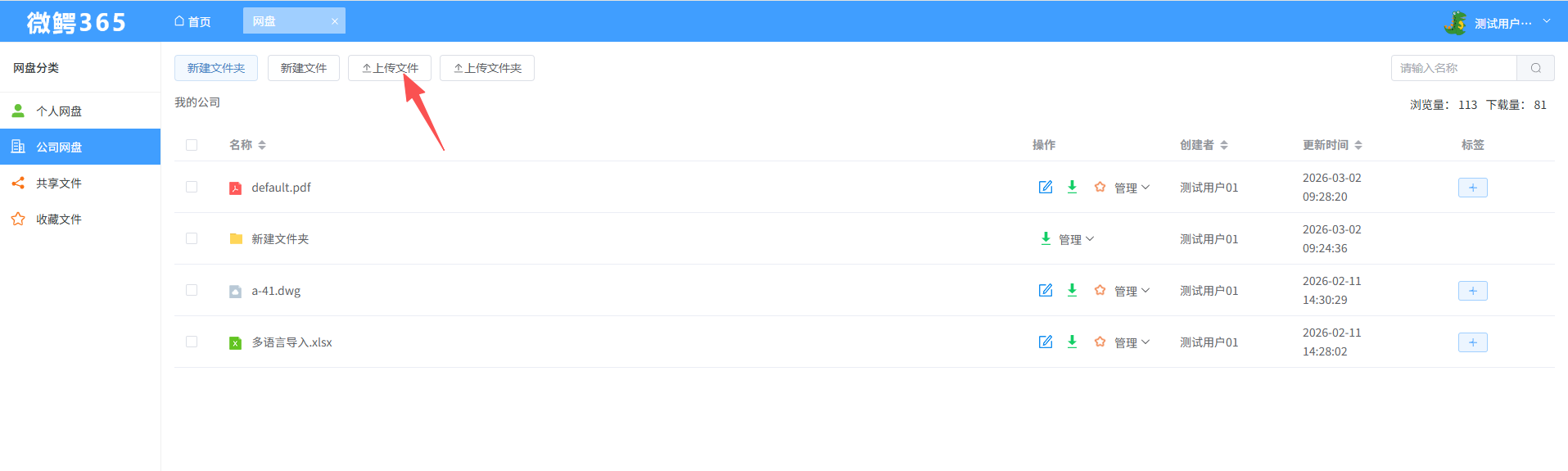Download the 新建文件夹 folder

[1046, 238]
